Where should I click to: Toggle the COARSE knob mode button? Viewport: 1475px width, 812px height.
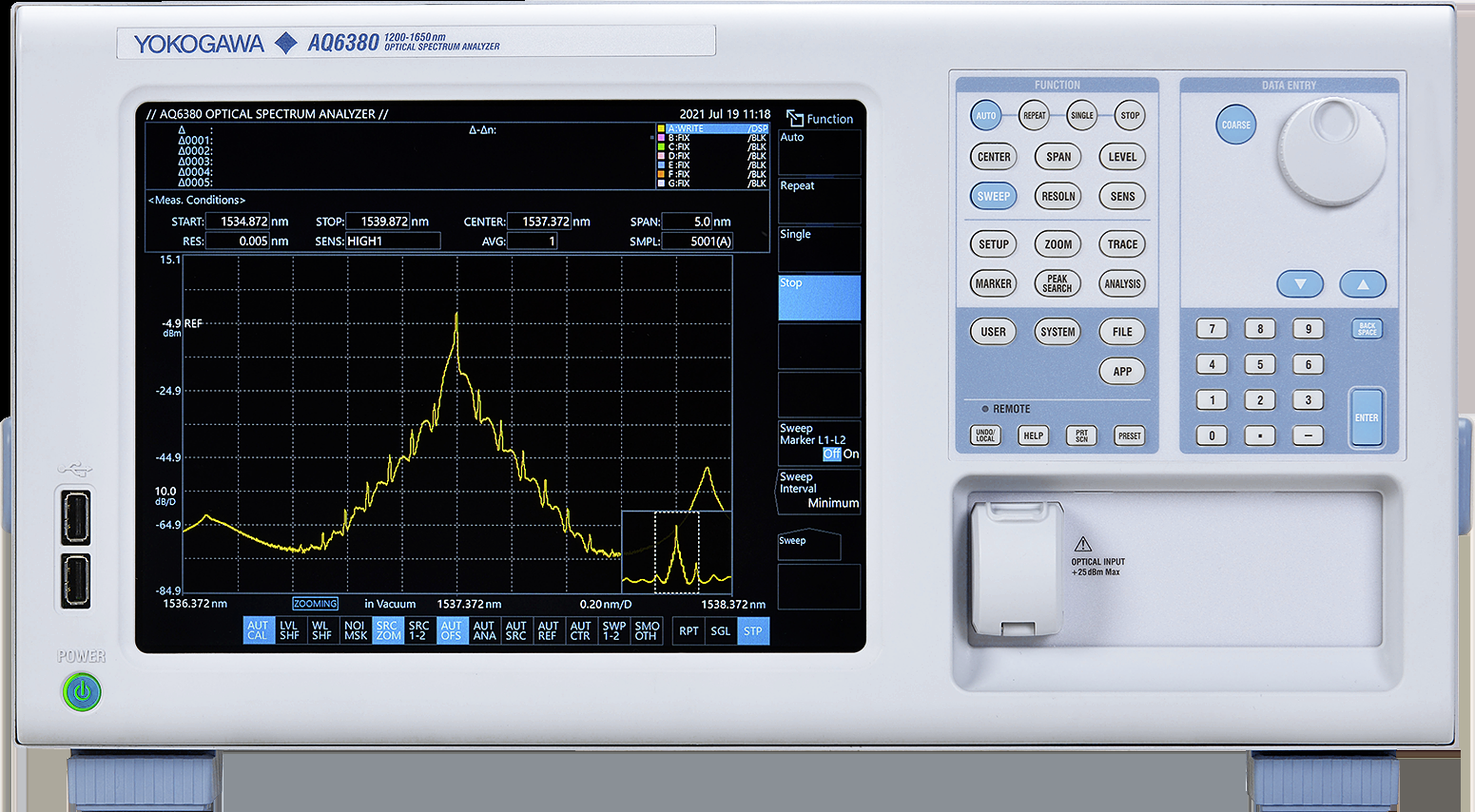coord(1236,125)
